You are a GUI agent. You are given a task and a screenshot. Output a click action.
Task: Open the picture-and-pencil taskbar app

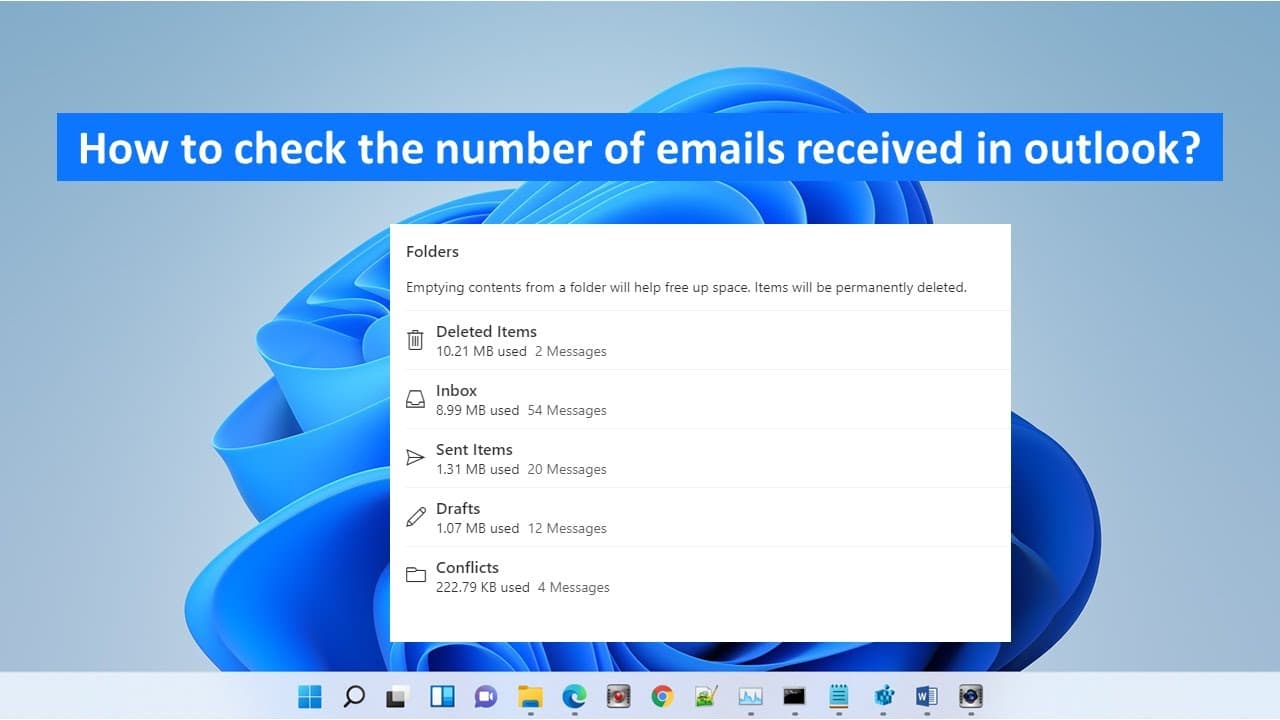(707, 696)
